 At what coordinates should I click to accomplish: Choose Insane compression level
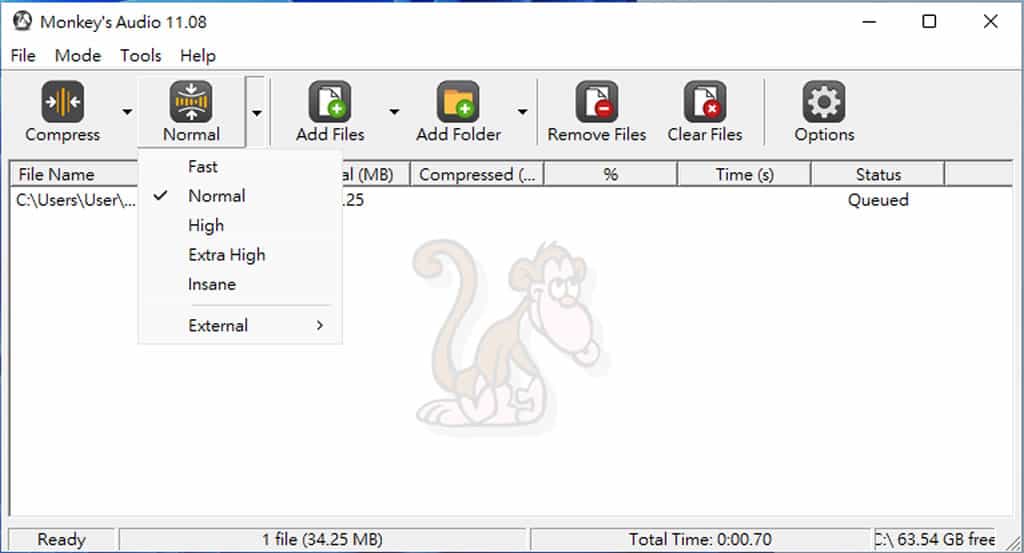240,284
